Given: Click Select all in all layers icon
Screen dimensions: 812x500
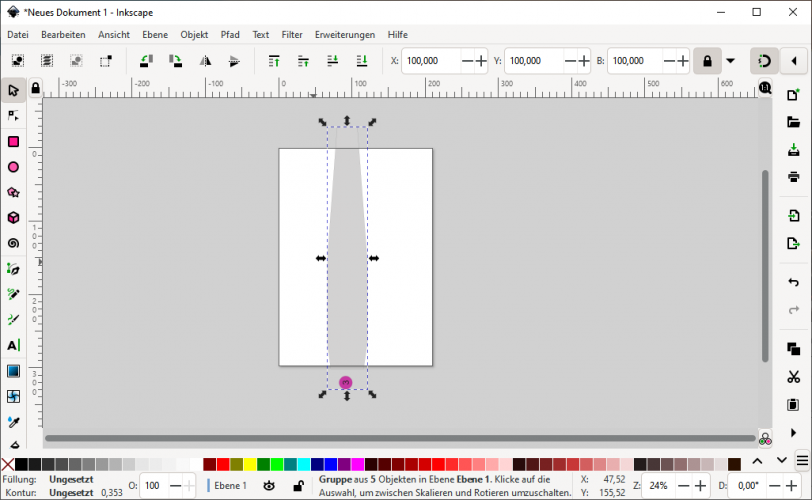Looking at the screenshot, I should pos(47,61).
